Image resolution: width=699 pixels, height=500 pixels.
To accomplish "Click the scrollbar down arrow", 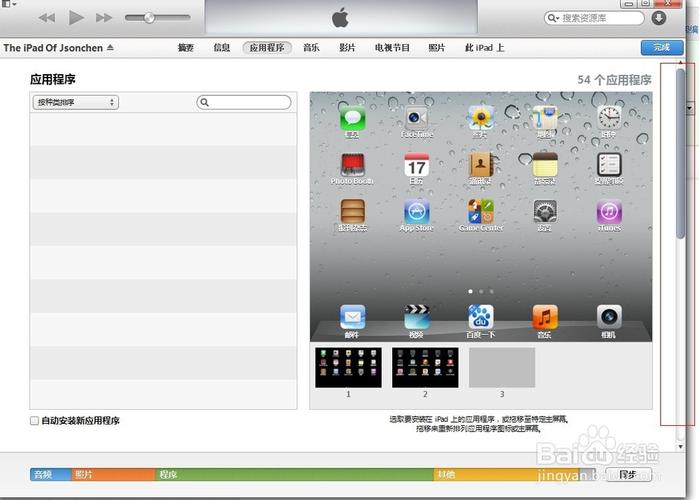I will [681, 446].
